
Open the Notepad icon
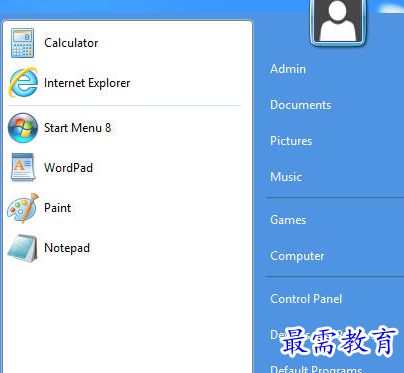point(22,248)
